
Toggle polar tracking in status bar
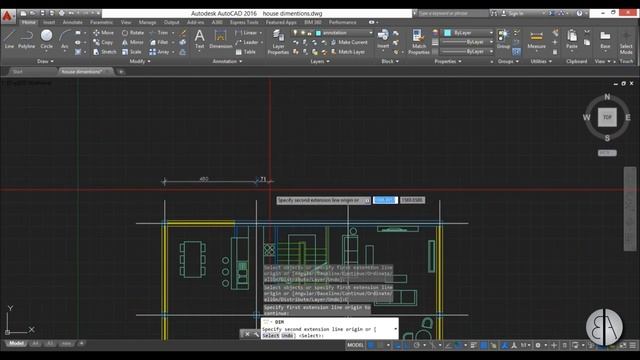416,345
